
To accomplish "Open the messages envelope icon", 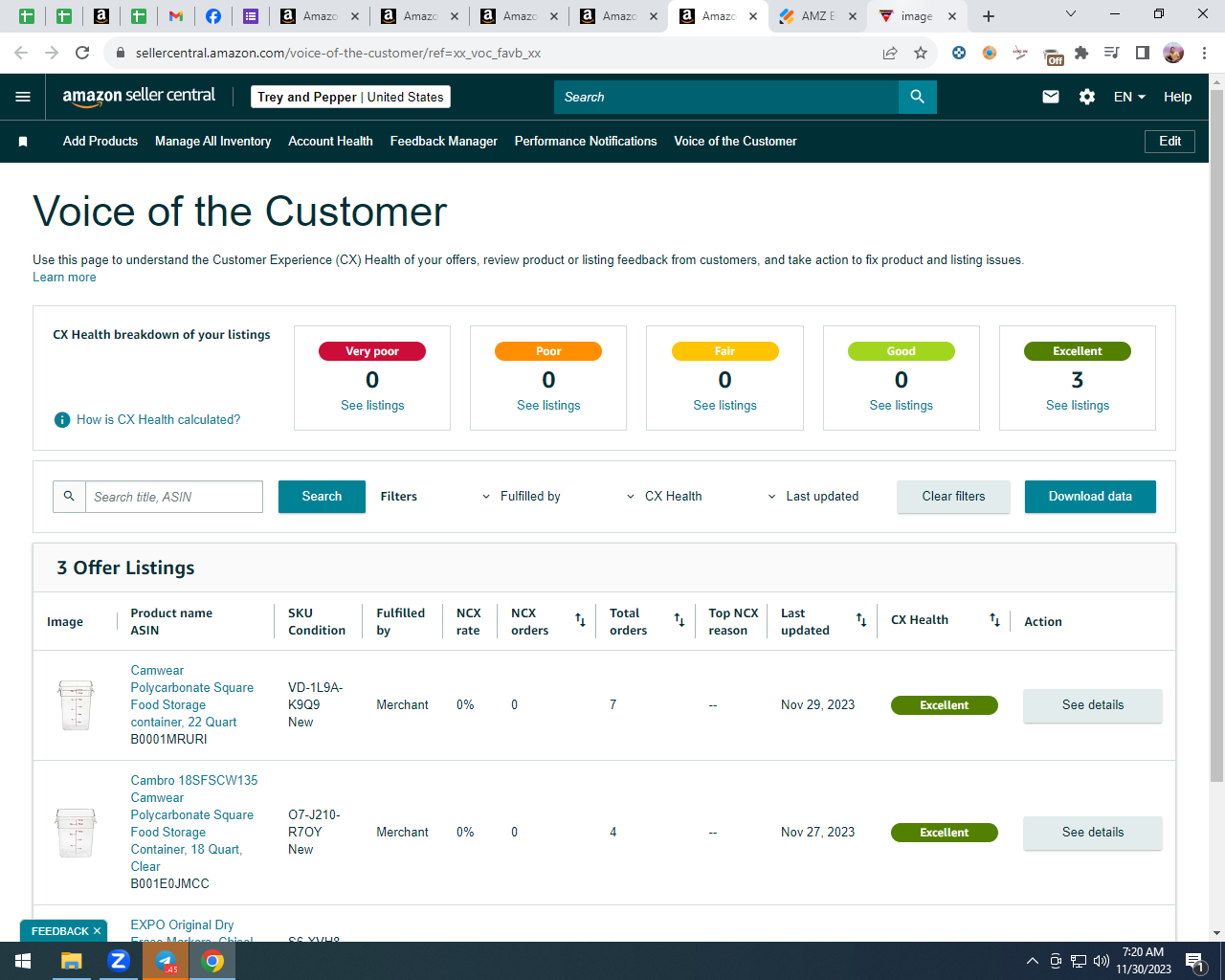I will 1051,97.
